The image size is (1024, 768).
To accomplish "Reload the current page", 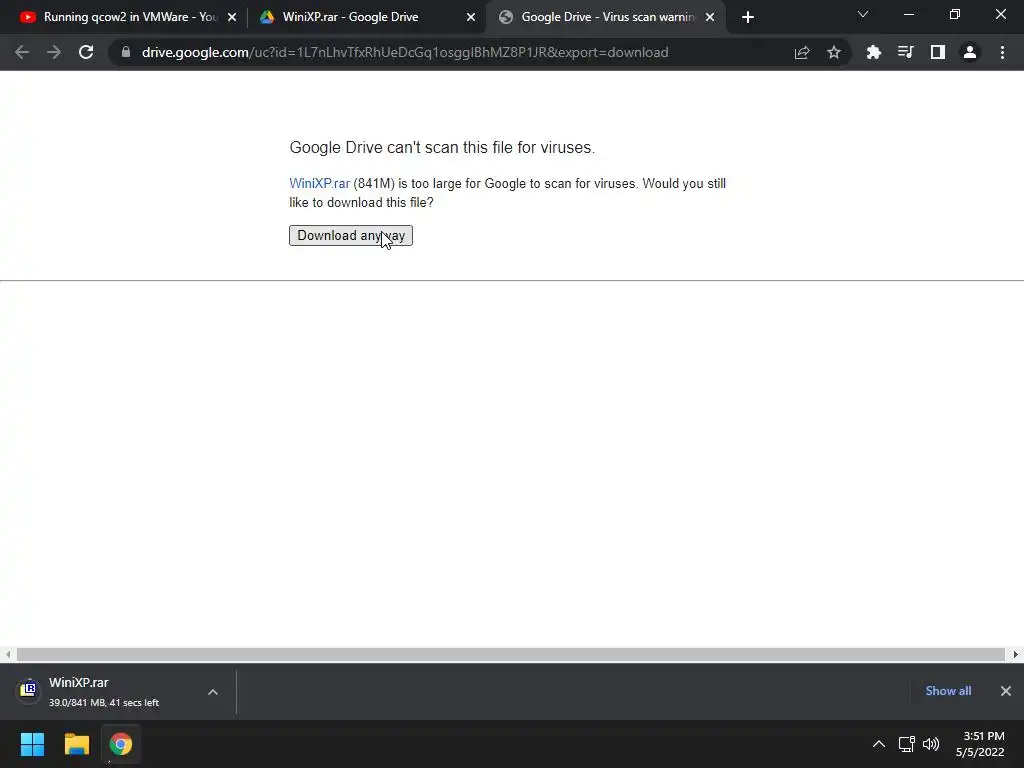I will tap(86, 52).
